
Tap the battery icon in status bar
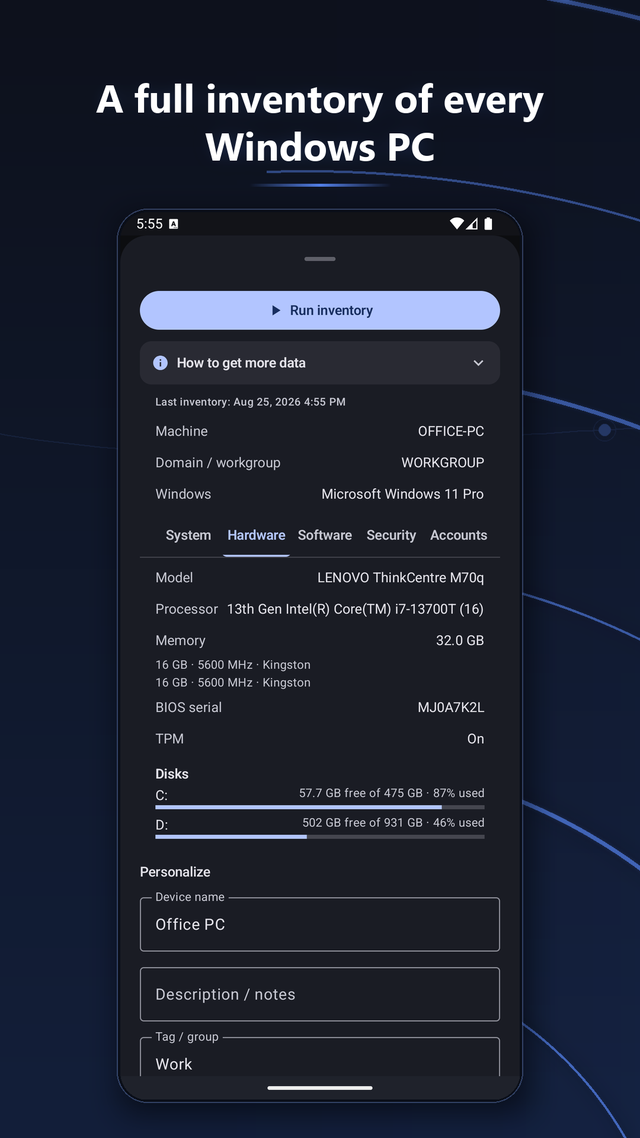click(x=488, y=224)
